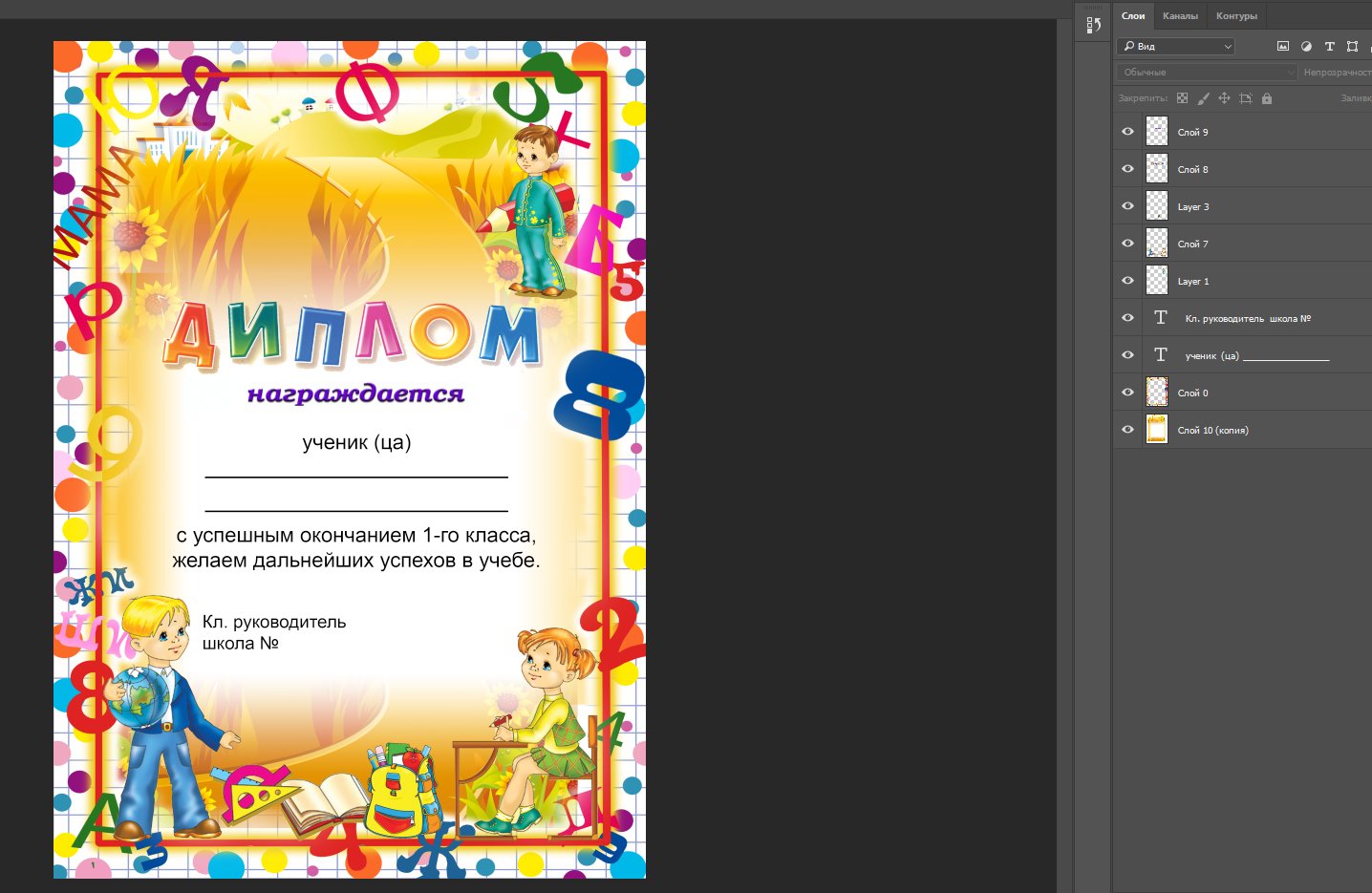Click thumbnail of Layer 3
This screenshot has width=1372, height=893.
pos(1157,206)
